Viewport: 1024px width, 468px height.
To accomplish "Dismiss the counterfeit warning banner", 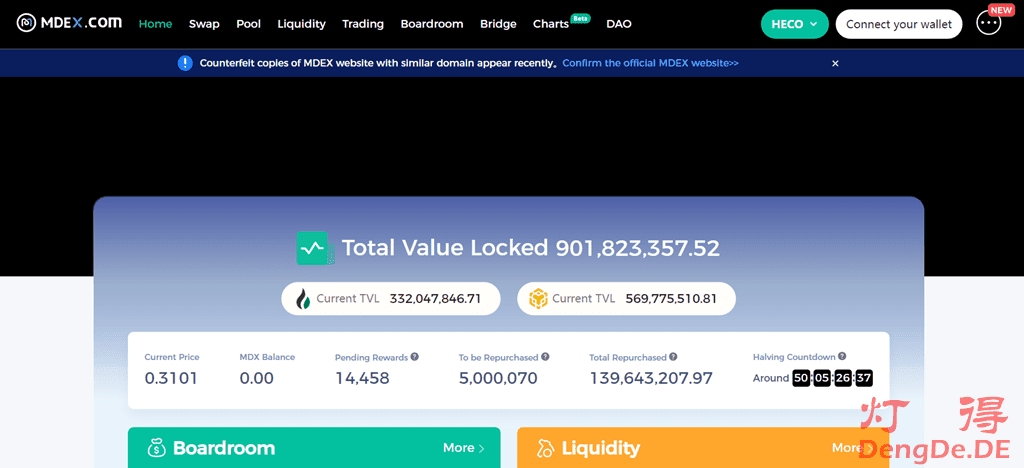I will (835, 63).
